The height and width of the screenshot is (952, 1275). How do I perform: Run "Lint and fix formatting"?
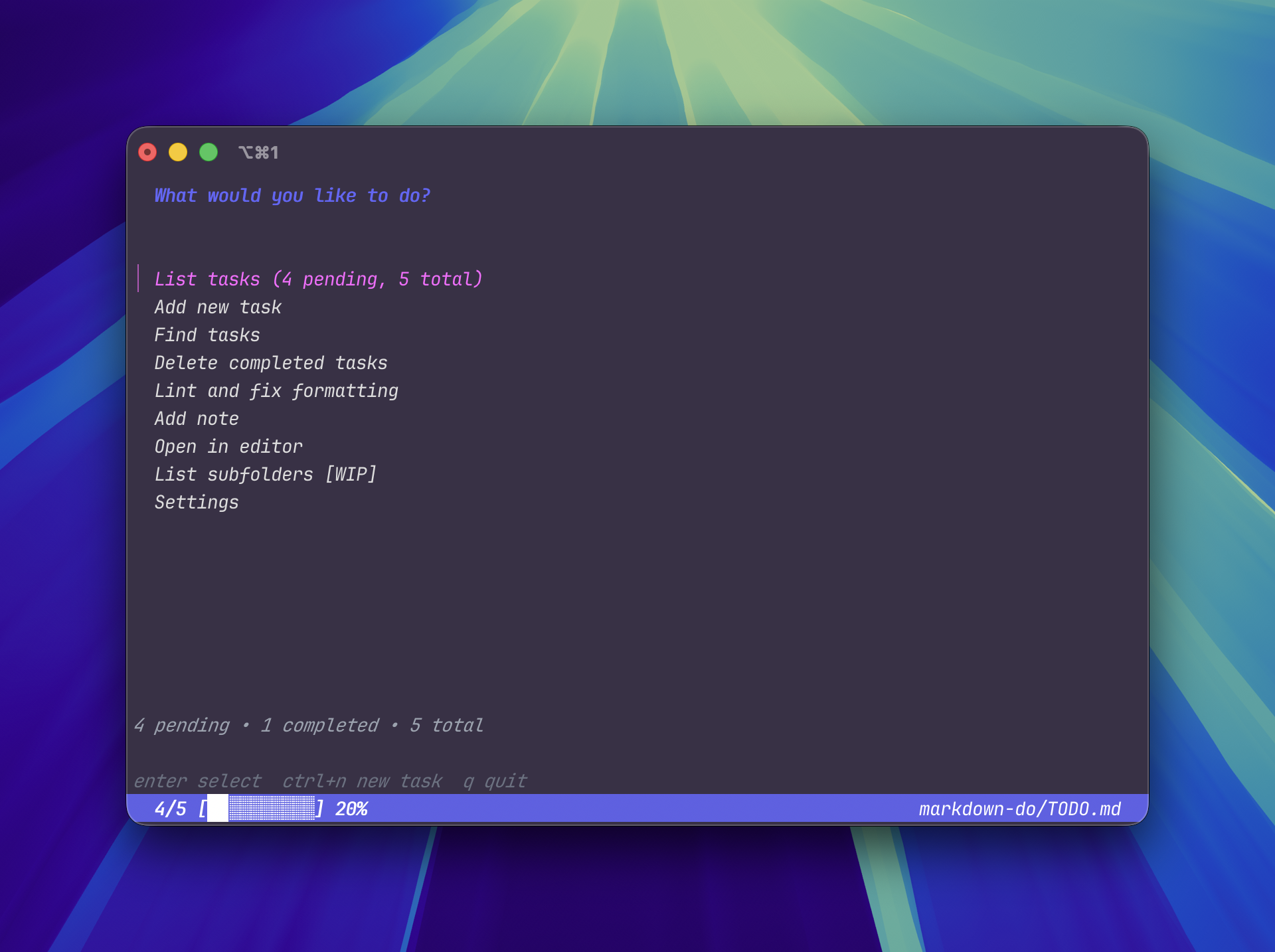276,390
